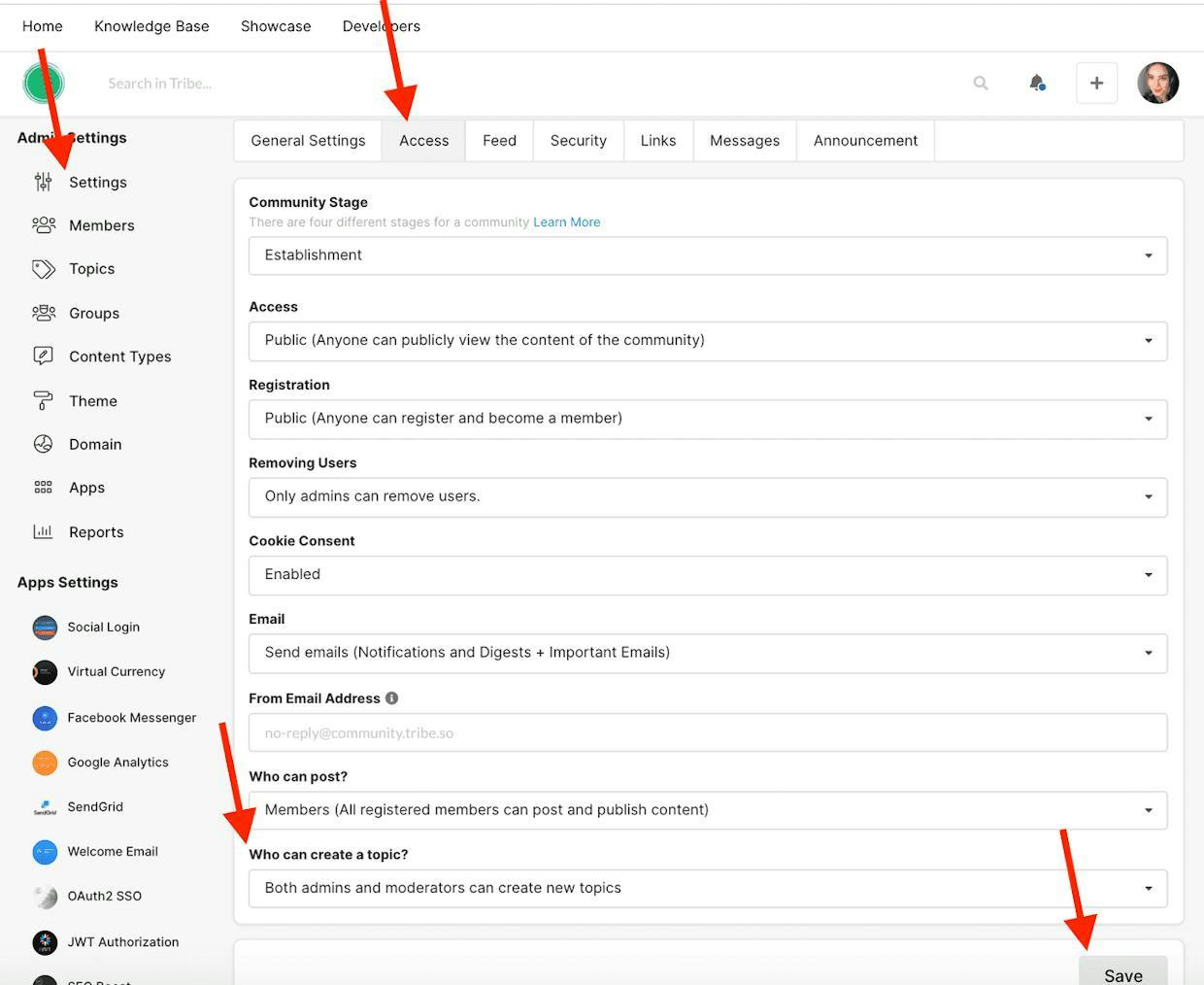1204x985 pixels.
Task: Click the search magnifier icon
Action: [x=981, y=84]
